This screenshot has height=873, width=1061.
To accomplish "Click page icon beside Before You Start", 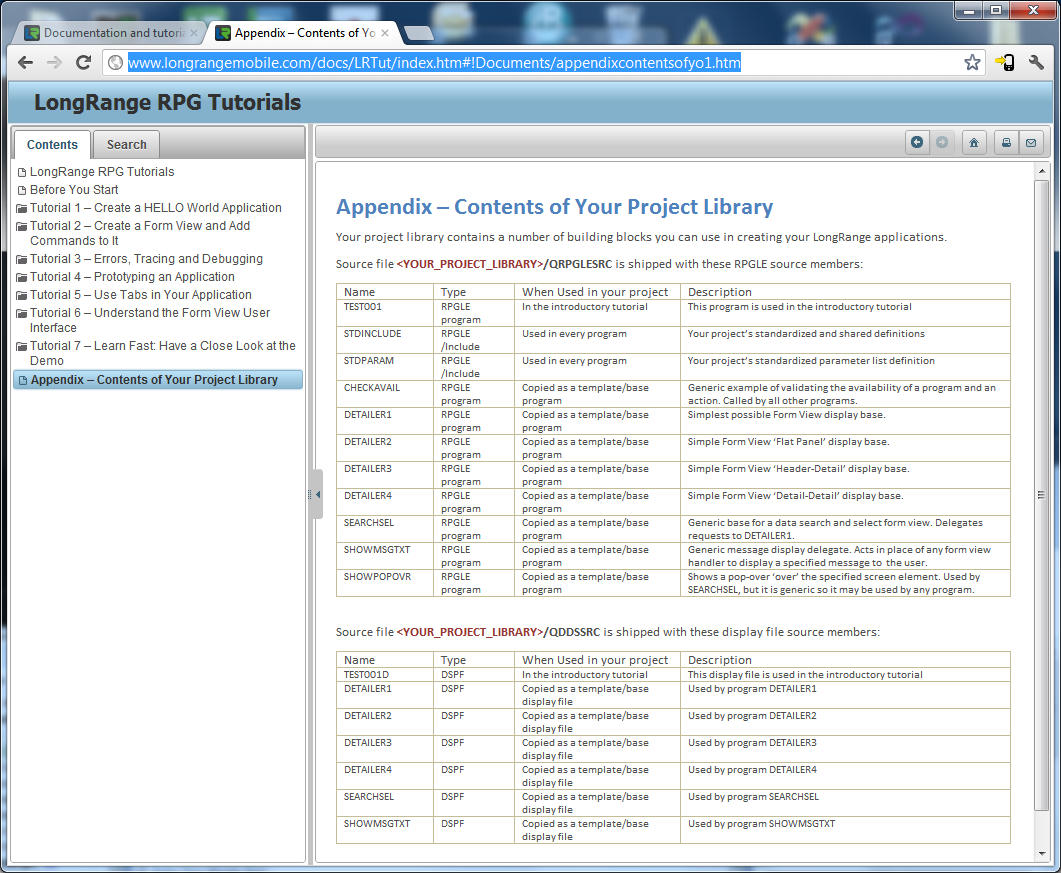I will click(22, 190).
